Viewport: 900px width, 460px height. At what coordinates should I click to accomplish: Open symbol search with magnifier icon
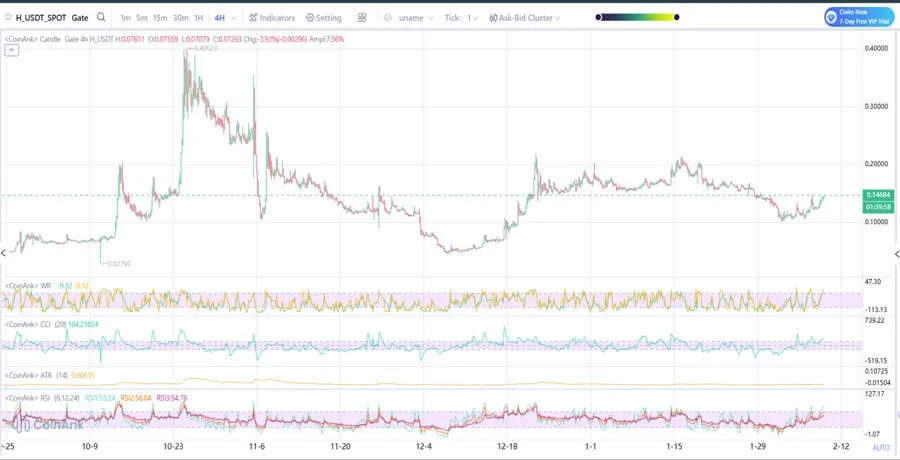(x=101, y=17)
